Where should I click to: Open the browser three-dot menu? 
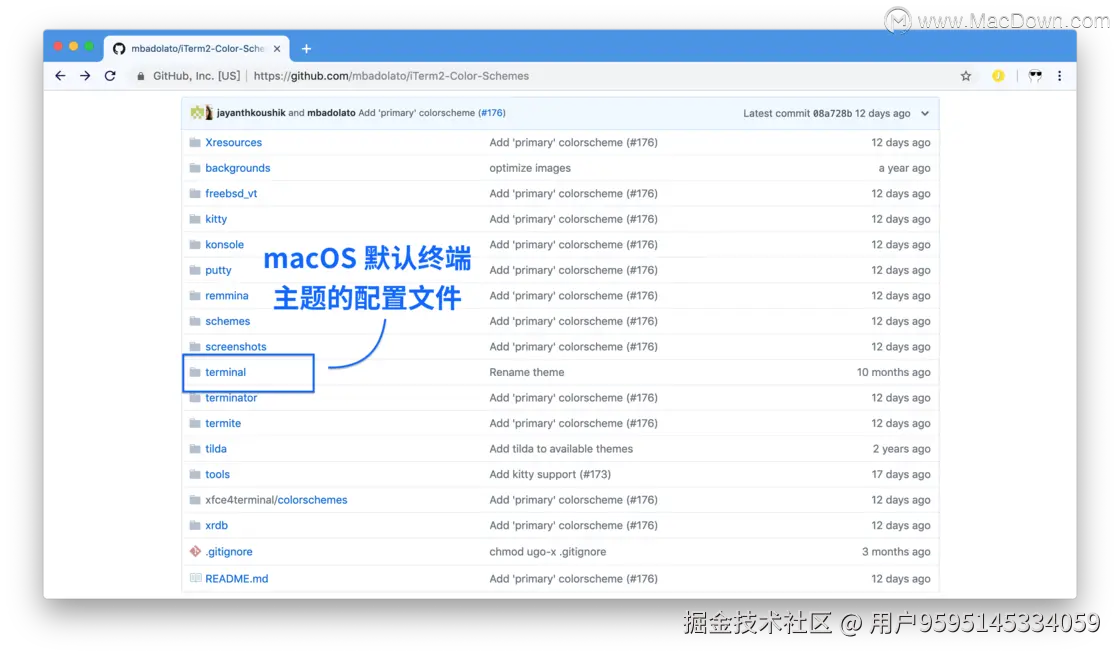pyautogui.click(x=1059, y=76)
